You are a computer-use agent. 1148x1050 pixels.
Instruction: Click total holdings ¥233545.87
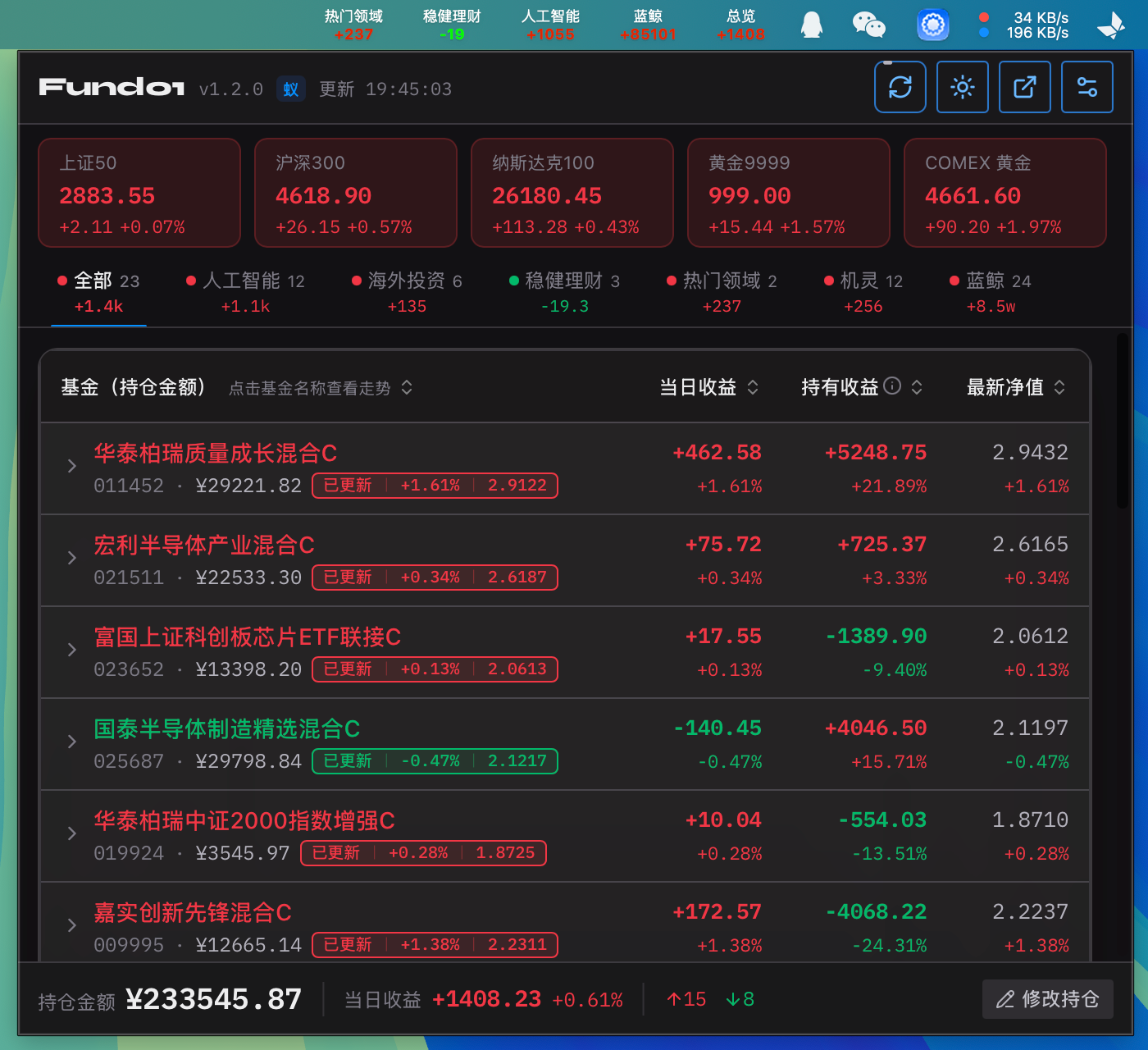point(213,999)
